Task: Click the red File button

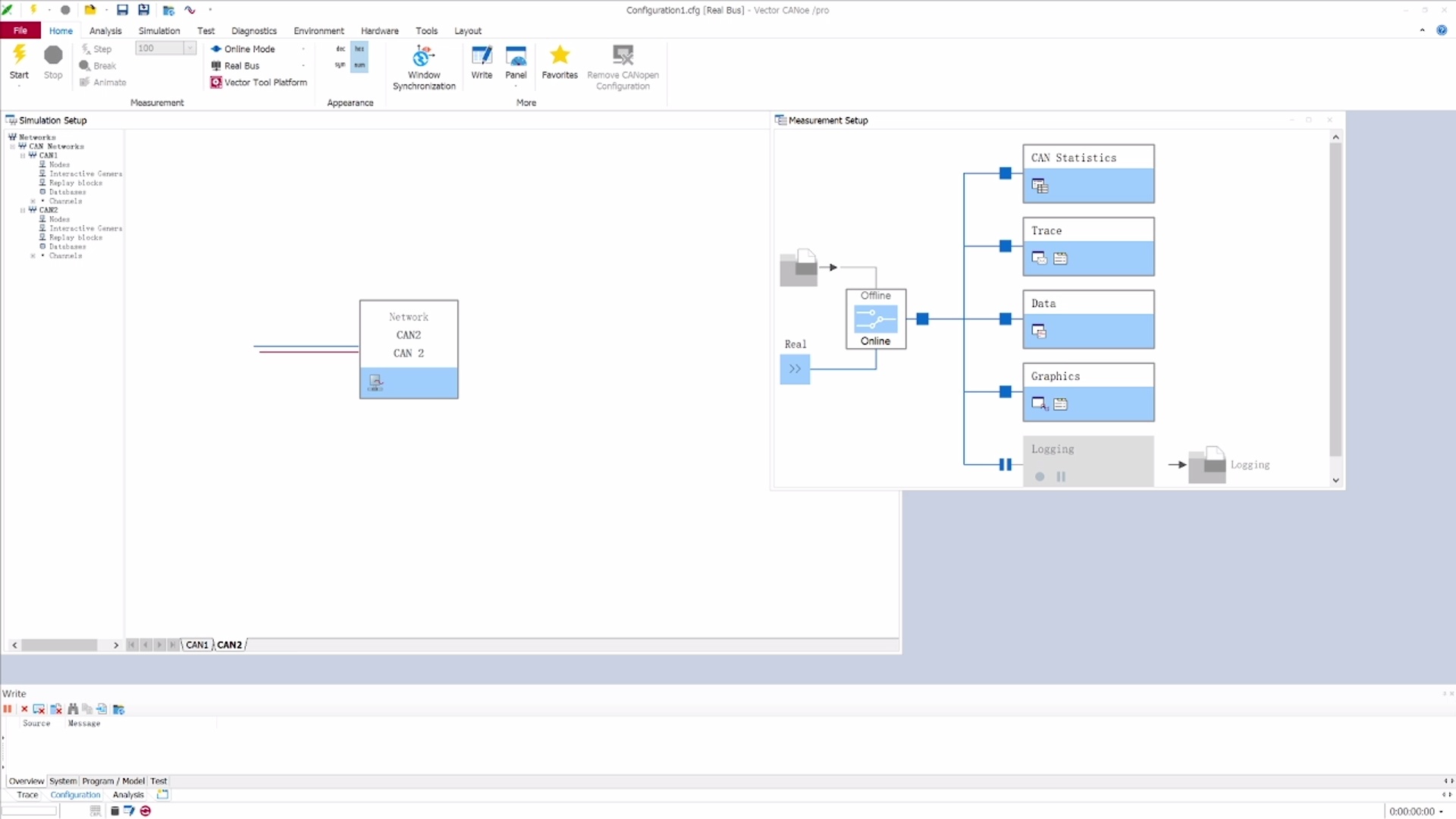Action: click(20, 31)
